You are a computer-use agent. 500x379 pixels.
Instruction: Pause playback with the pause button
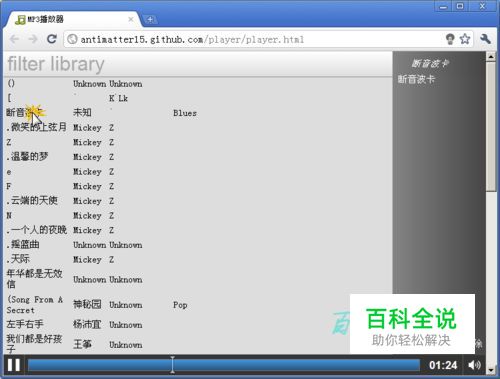click(14, 365)
